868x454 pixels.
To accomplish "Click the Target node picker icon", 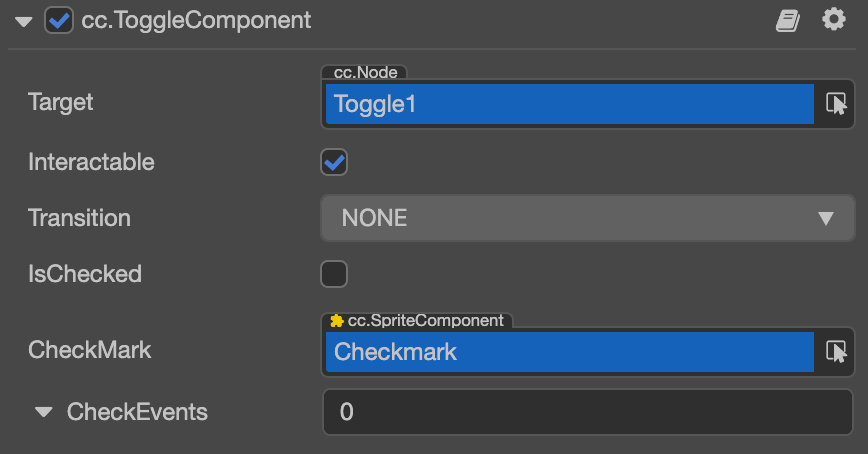I will point(836,103).
